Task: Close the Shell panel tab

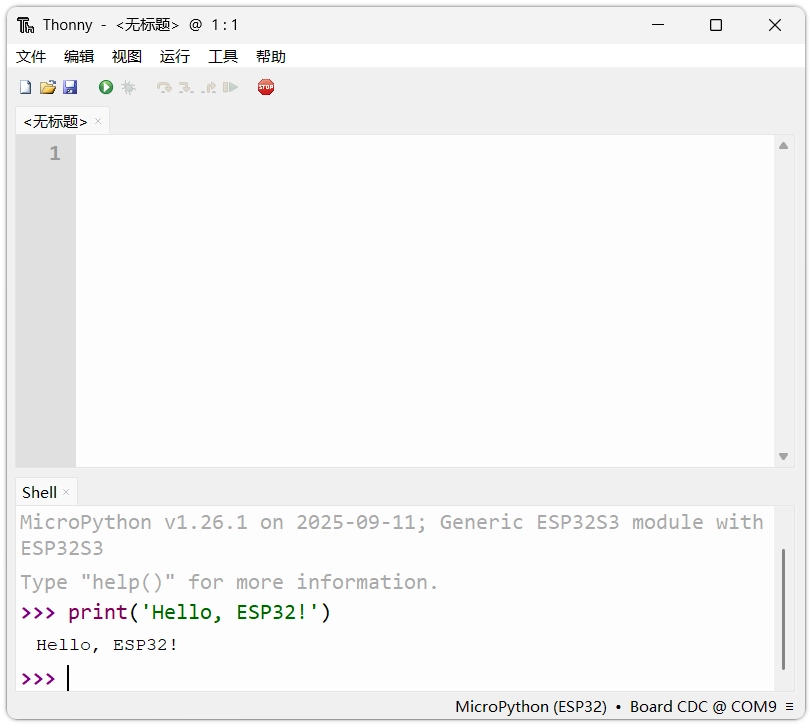Action: pos(67,492)
